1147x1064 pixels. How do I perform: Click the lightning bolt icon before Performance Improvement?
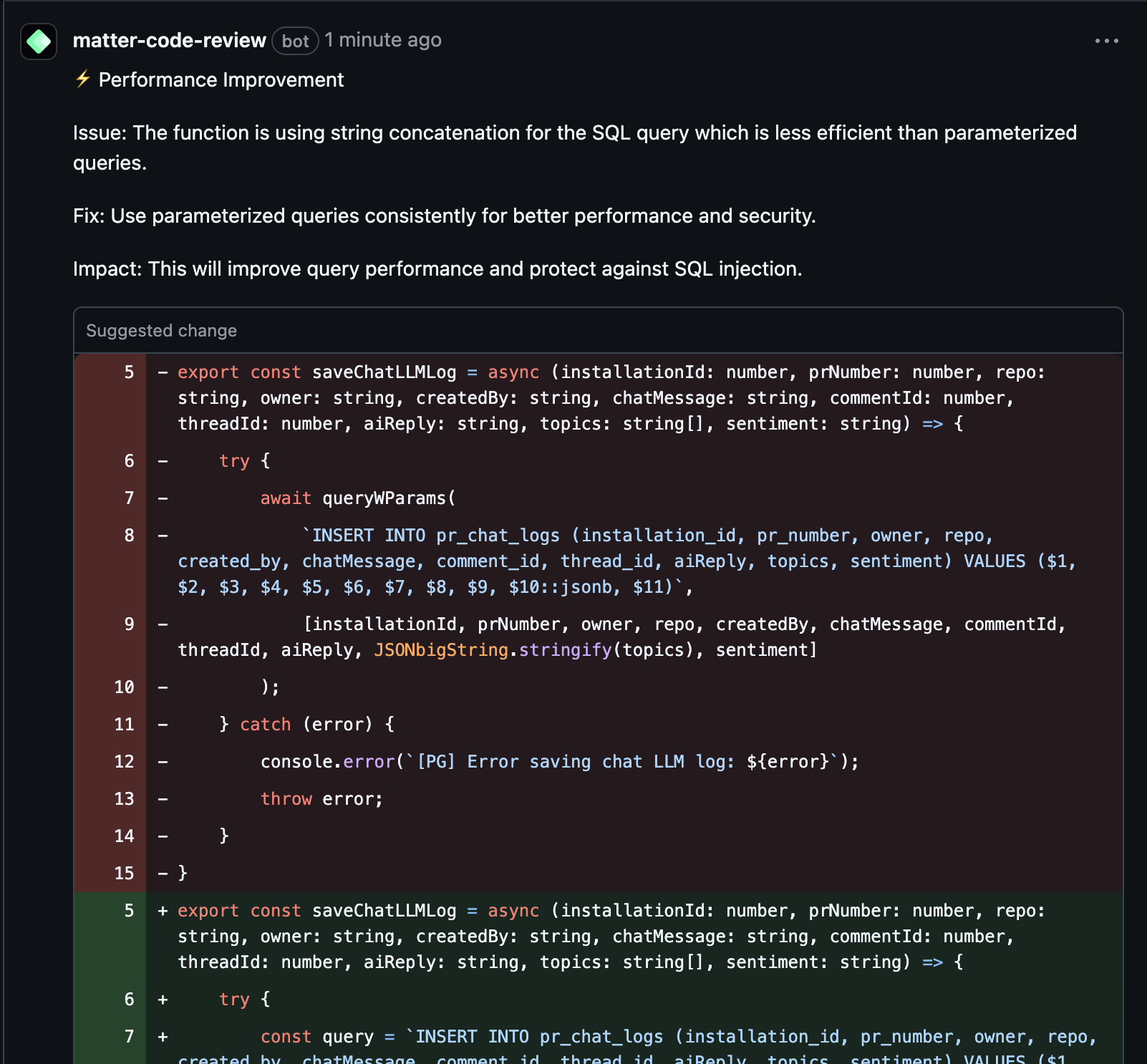(81, 79)
